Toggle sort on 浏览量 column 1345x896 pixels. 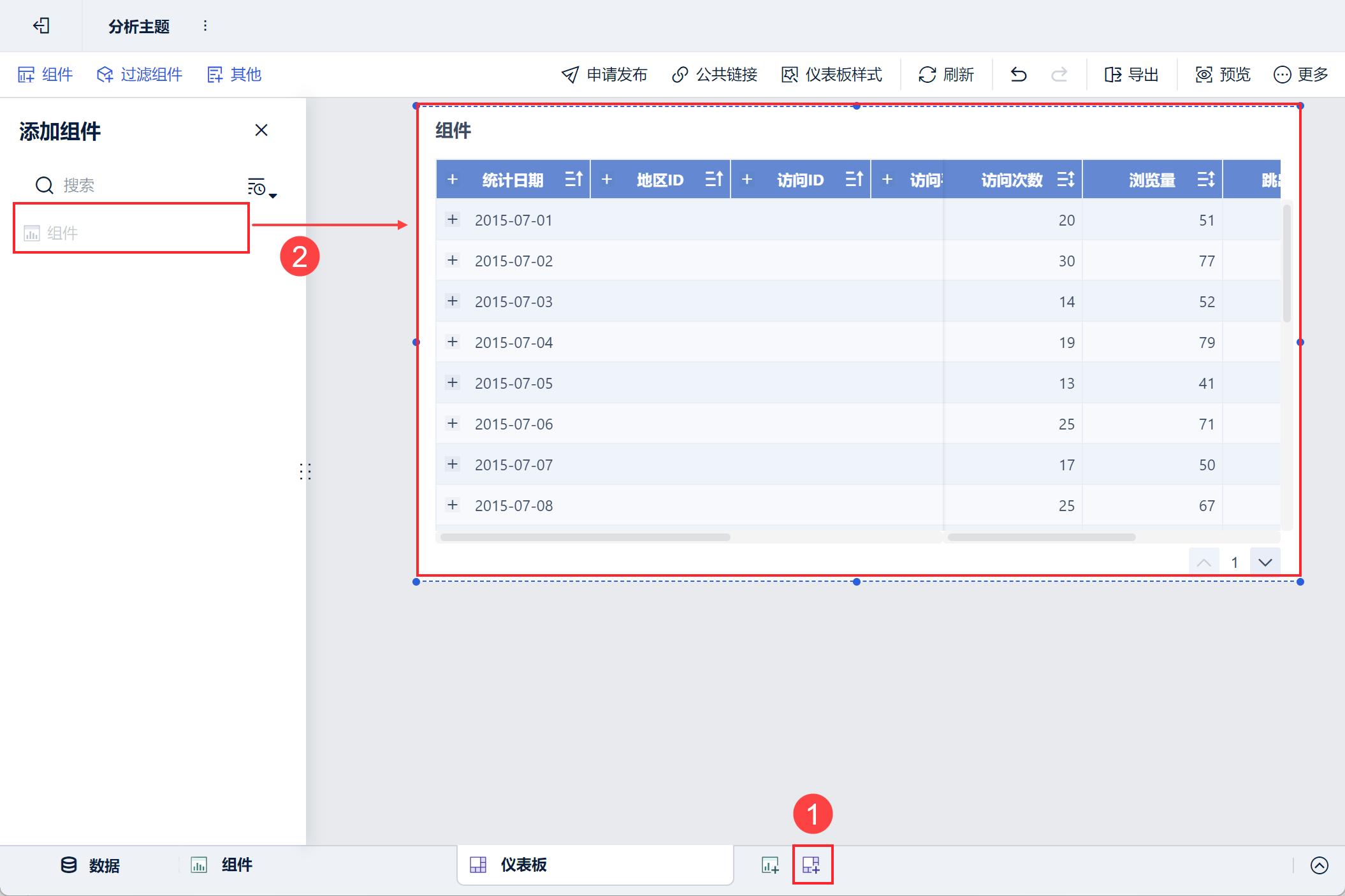(x=1205, y=180)
